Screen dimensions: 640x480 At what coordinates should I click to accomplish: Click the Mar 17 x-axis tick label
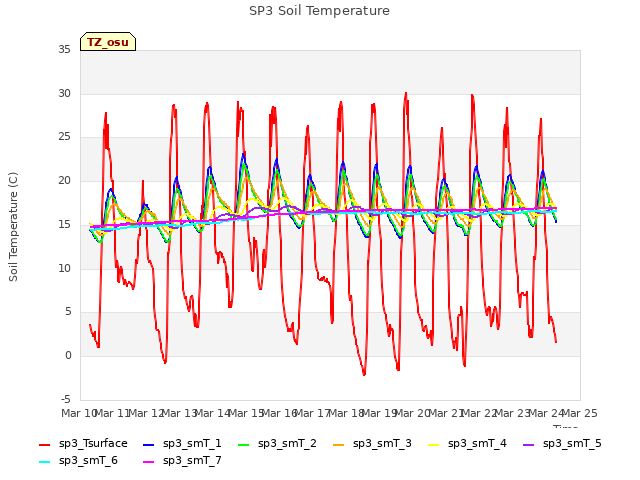(312, 413)
